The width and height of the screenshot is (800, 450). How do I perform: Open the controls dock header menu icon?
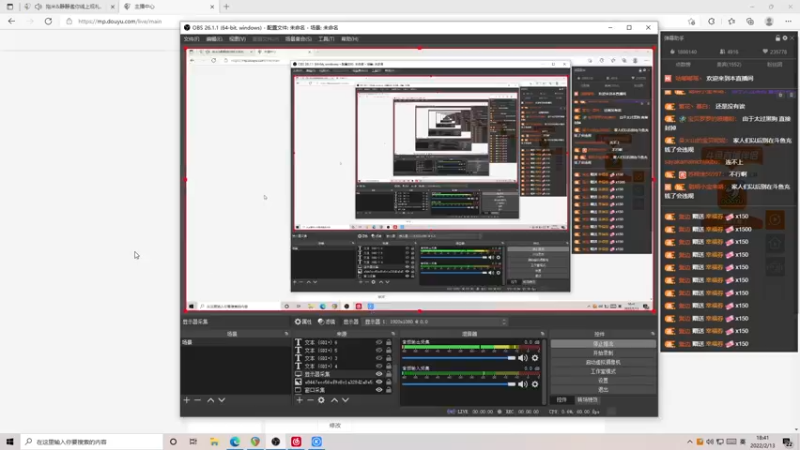click(x=653, y=334)
